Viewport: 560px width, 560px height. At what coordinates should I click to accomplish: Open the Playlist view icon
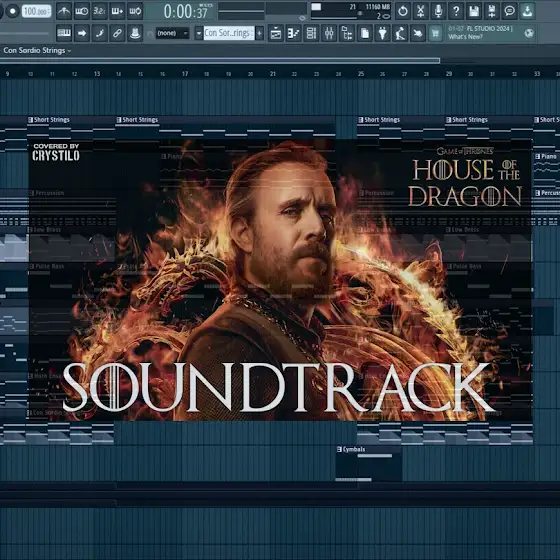(x=276, y=33)
